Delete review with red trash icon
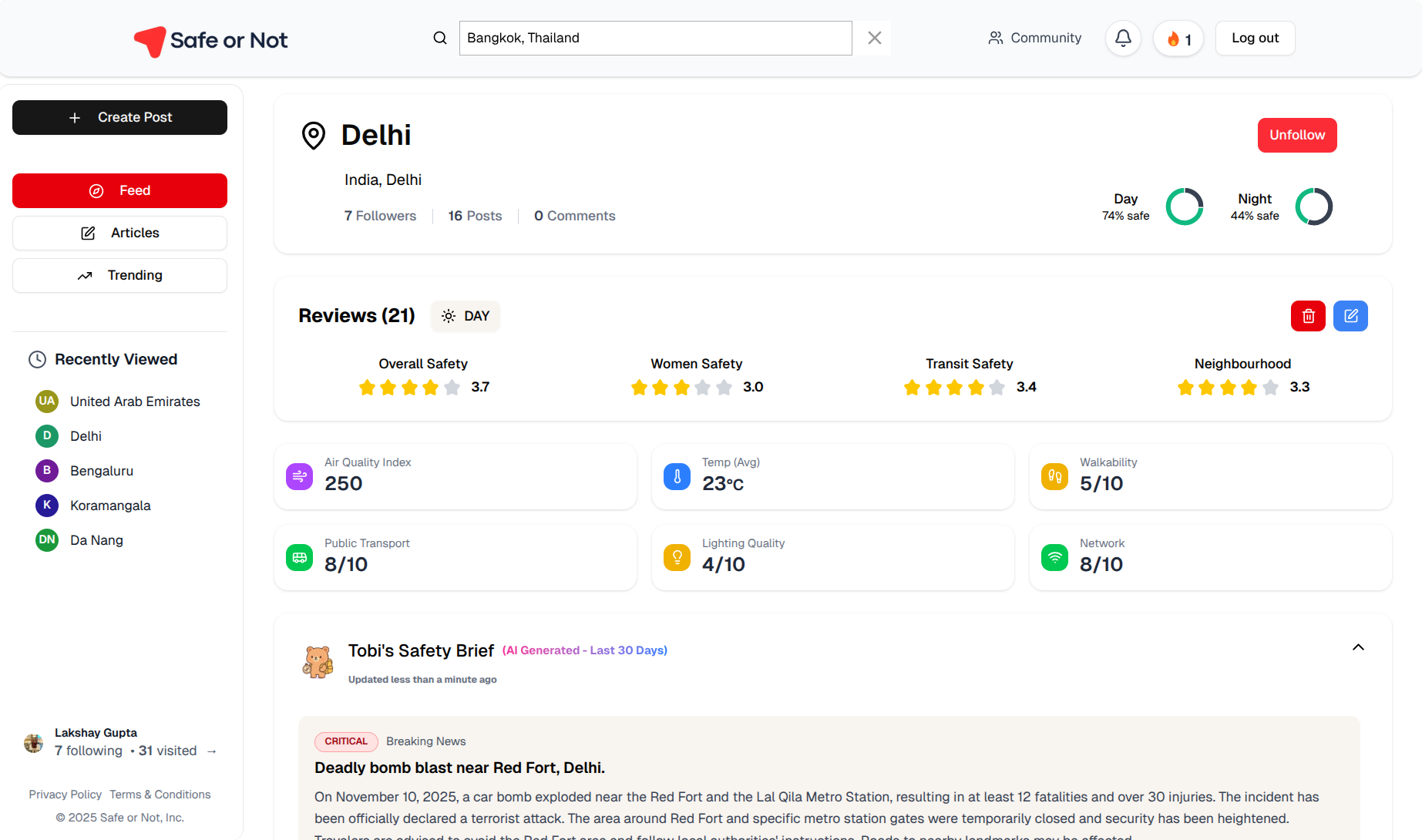Image resolution: width=1422 pixels, height=840 pixels. pyautogui.click(x=1308, y=316)
